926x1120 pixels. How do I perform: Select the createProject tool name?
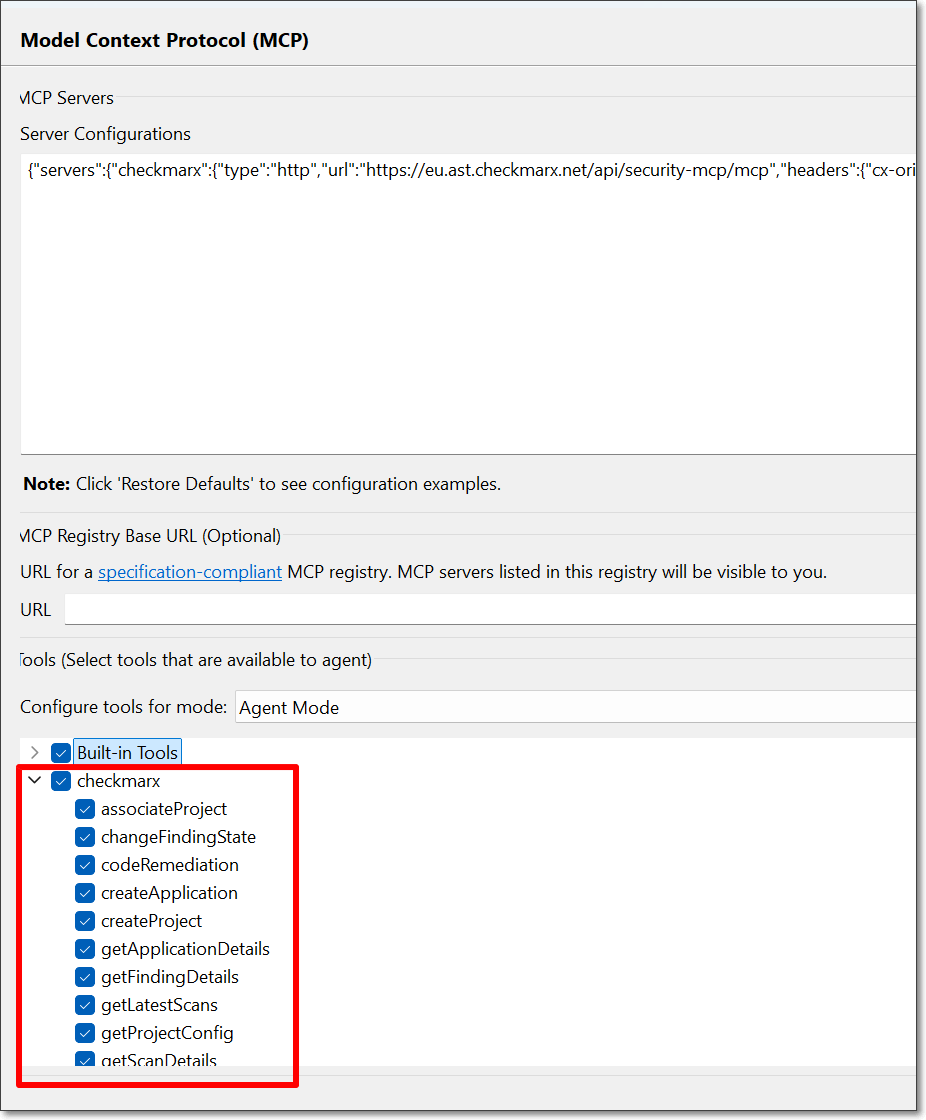coord(151,921)
